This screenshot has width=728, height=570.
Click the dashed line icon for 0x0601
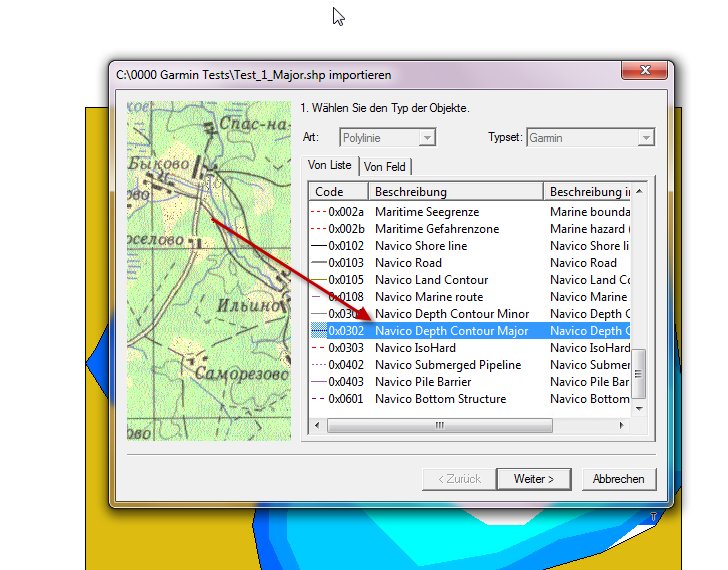[x=319, y=399]
